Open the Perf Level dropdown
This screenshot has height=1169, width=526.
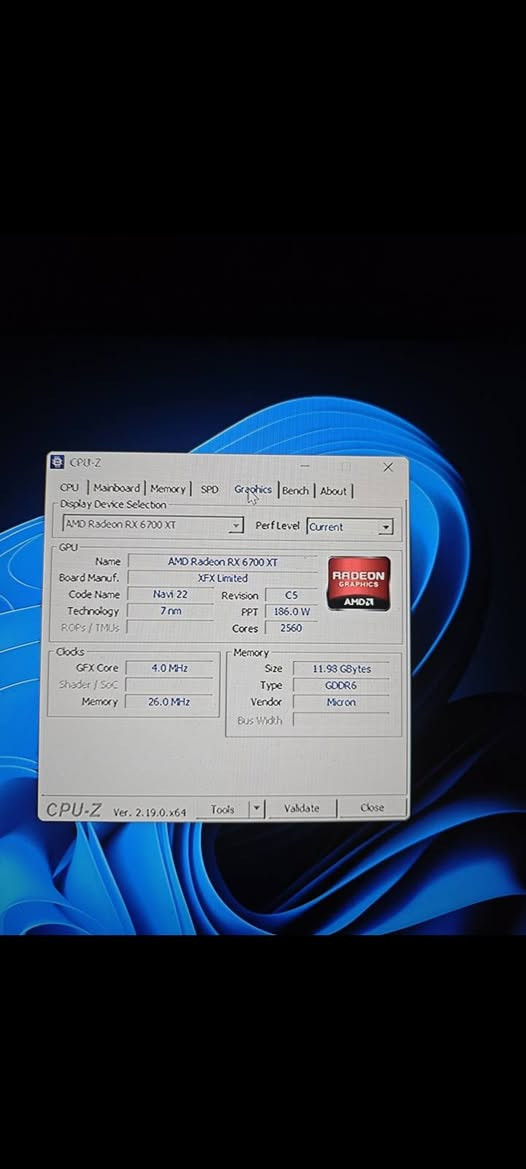click(x=385, y=527)
